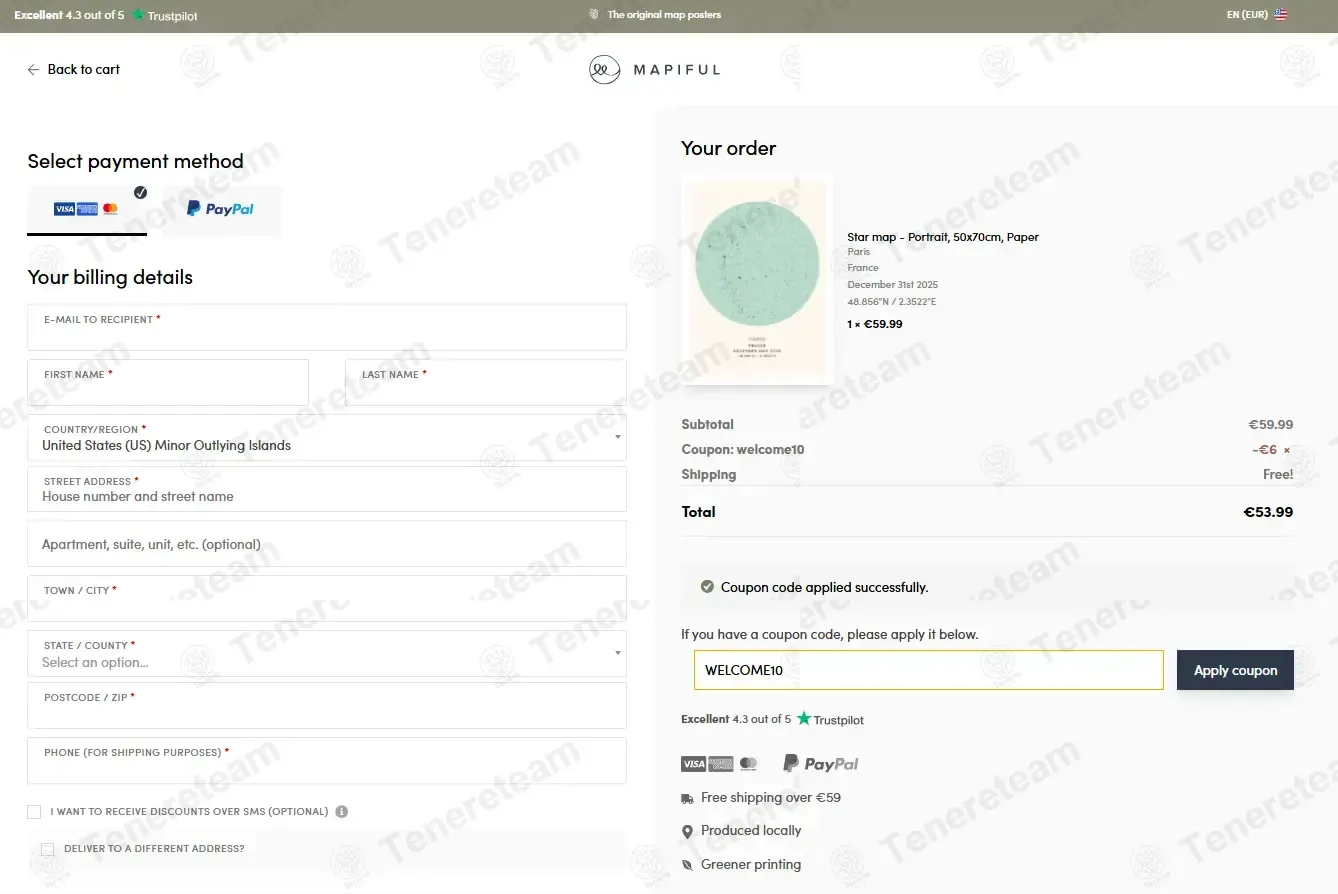Click the green Trustpilot star in top bar
Image resolution: width=1338 pixels, height=894 pixels.
tap(139, 15)
